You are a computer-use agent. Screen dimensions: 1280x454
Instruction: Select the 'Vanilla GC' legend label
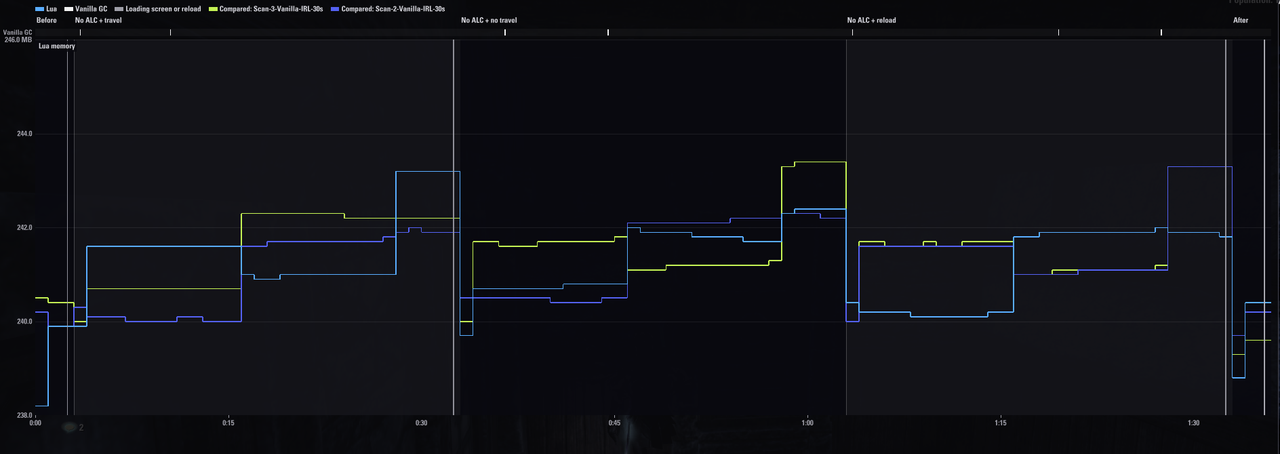(91, 8)
